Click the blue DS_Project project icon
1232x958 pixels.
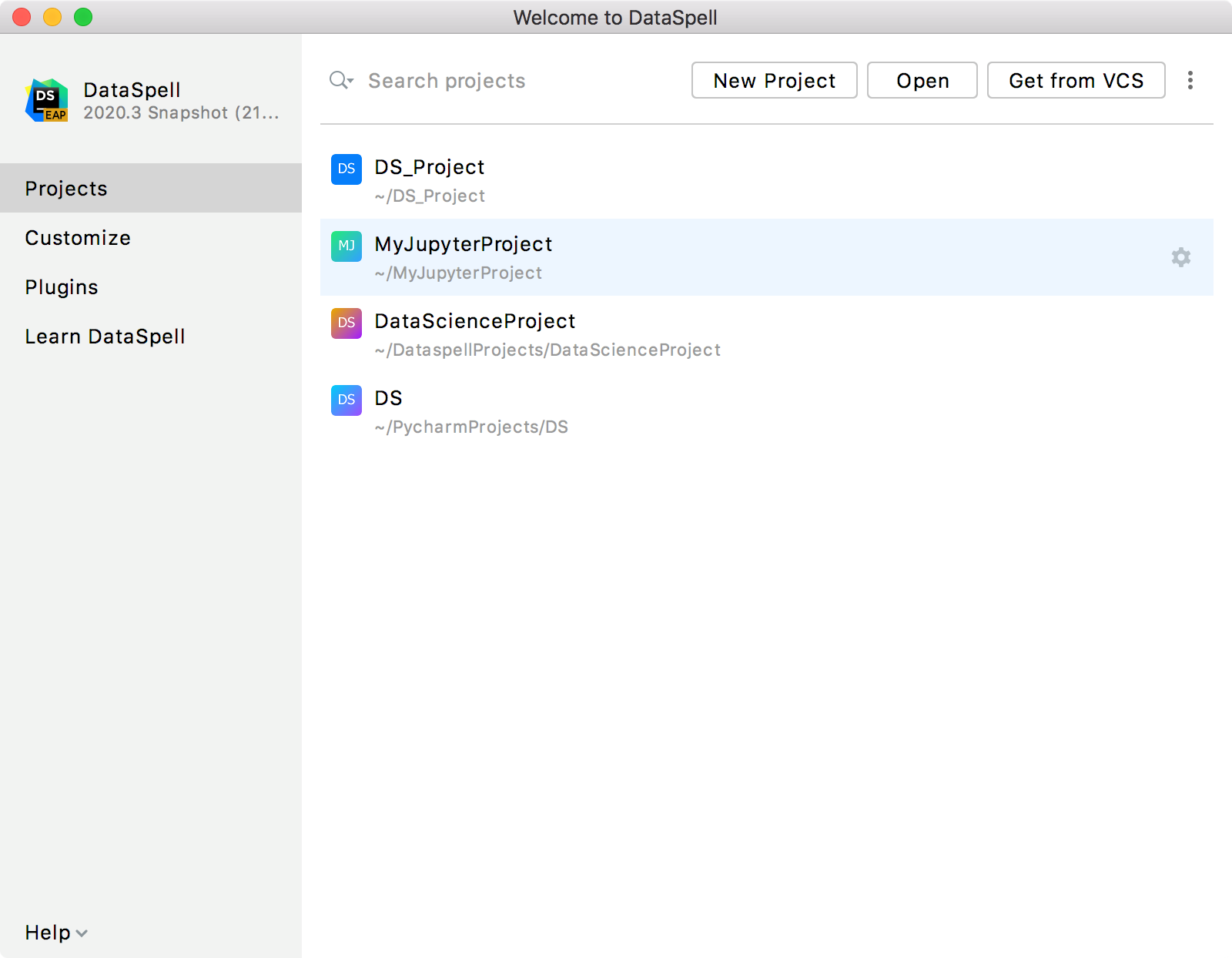(x=346, y=169)
